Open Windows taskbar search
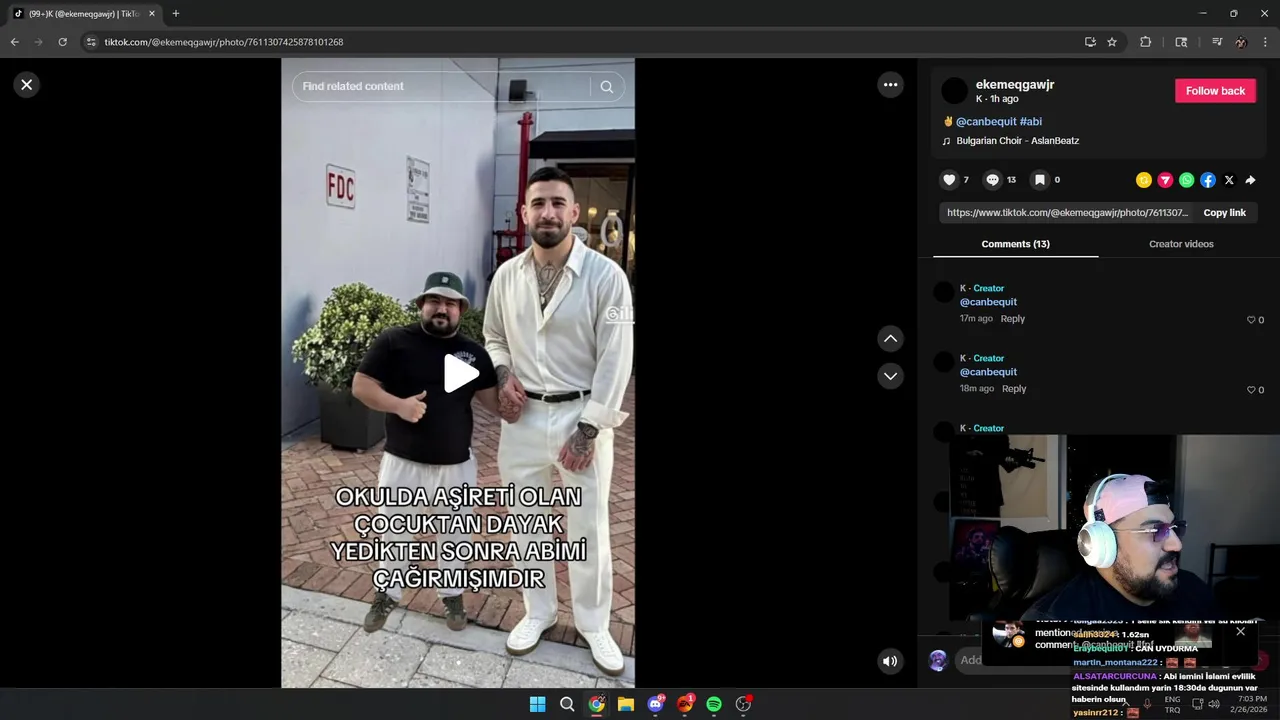1280x720 pixels. tap(567, 704)
